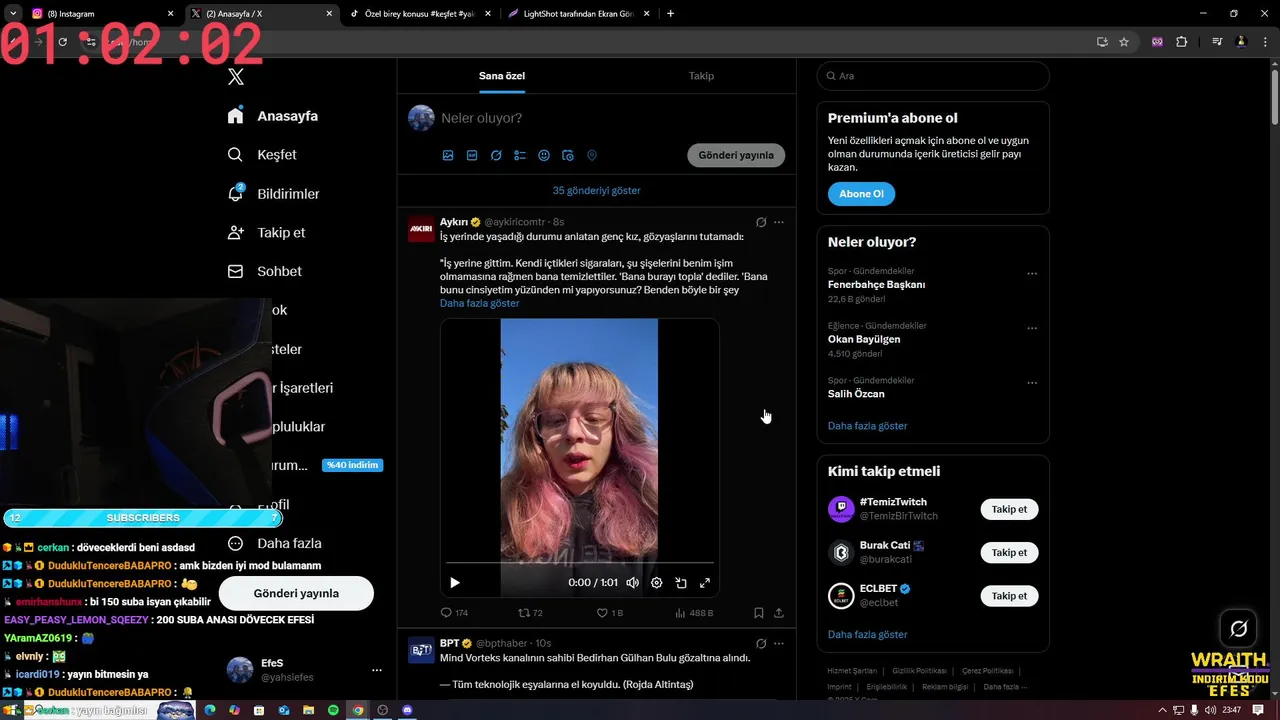Open the options for the Fenerbahçe Başkanı trend

(1032, 274)
